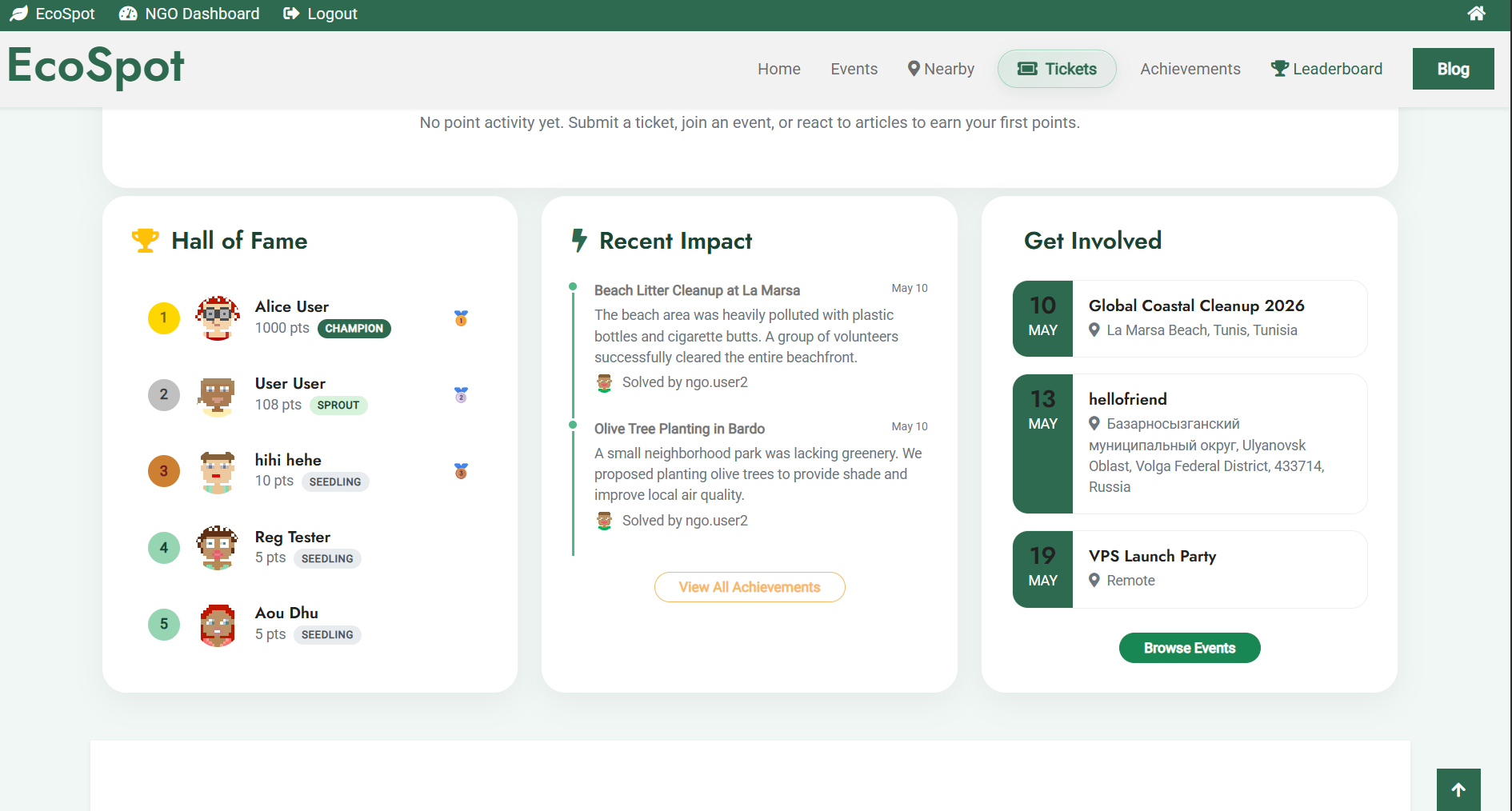Click the NGO Dashboard gauge icon

(128, 14)
